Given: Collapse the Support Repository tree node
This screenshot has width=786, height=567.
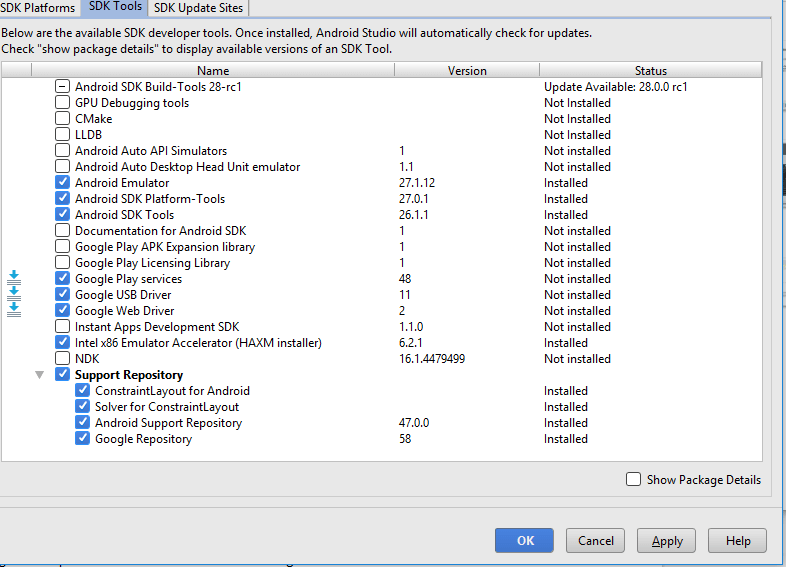Looking at the screenshot, I should coord(40,375).
